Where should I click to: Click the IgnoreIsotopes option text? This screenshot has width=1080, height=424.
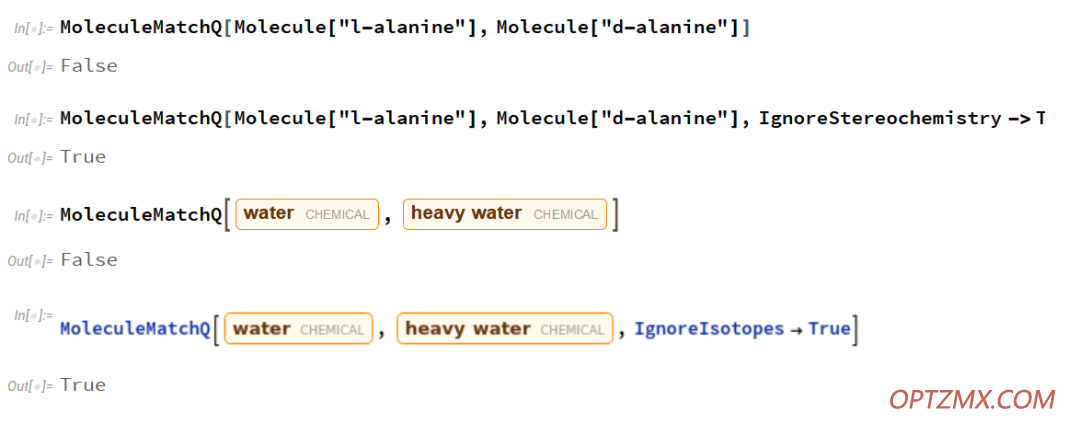pos(709,329)
